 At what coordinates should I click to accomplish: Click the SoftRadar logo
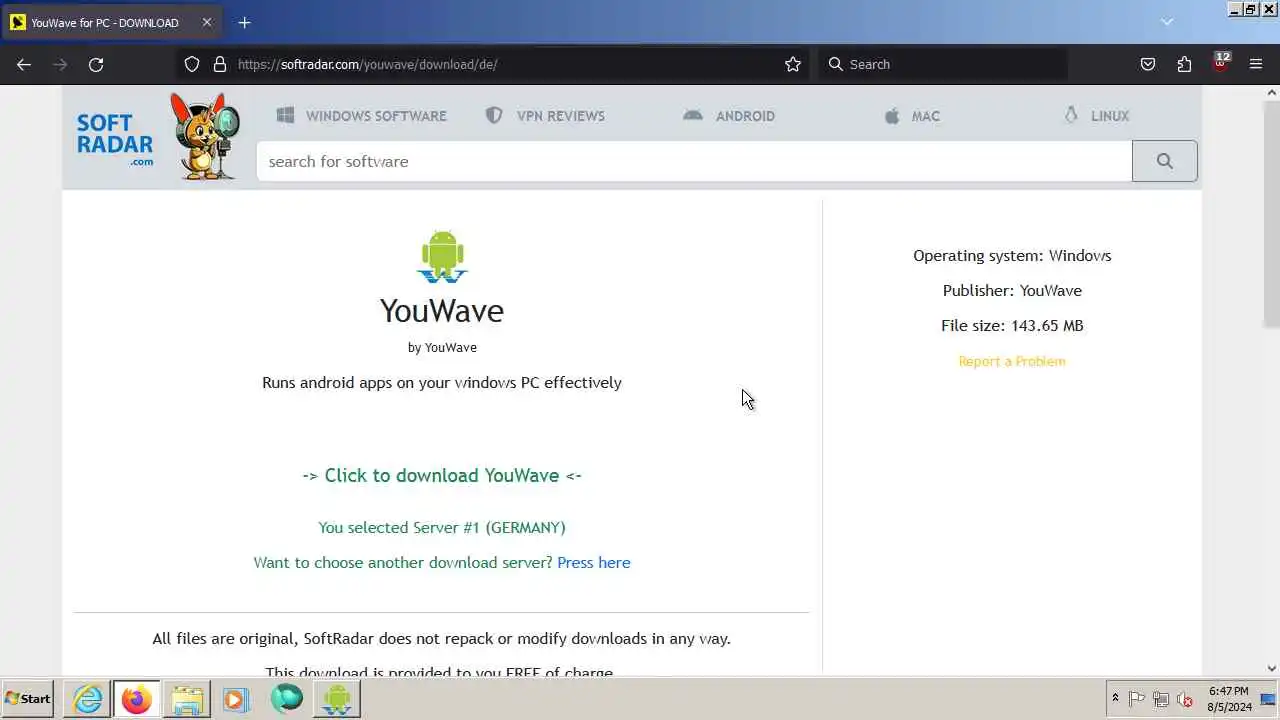(115, 139)
